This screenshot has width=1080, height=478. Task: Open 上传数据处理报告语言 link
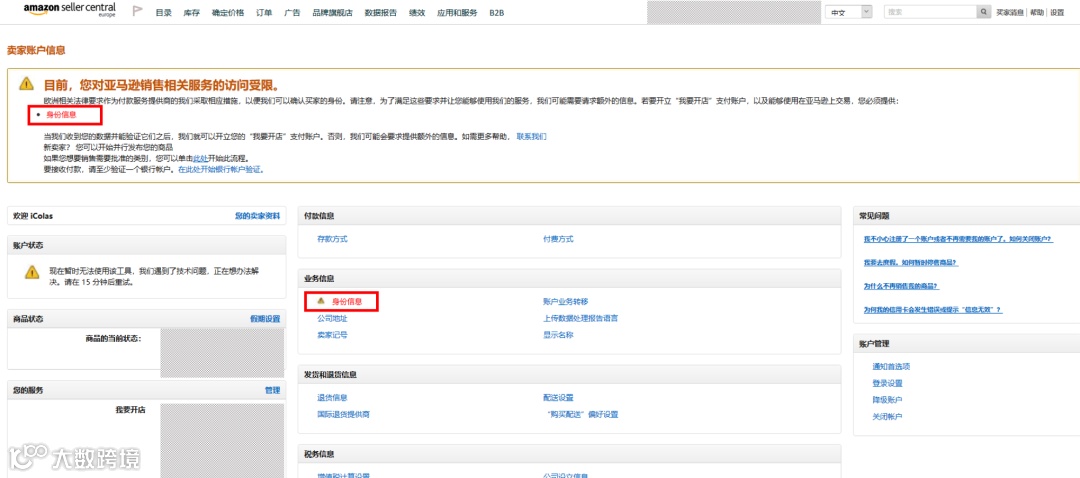581,319
